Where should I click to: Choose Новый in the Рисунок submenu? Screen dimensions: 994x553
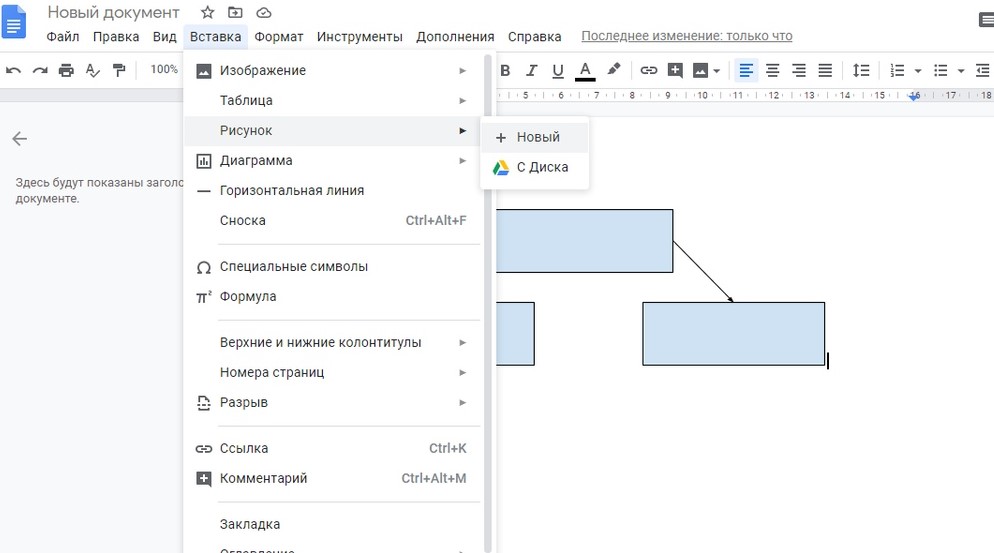537,137
